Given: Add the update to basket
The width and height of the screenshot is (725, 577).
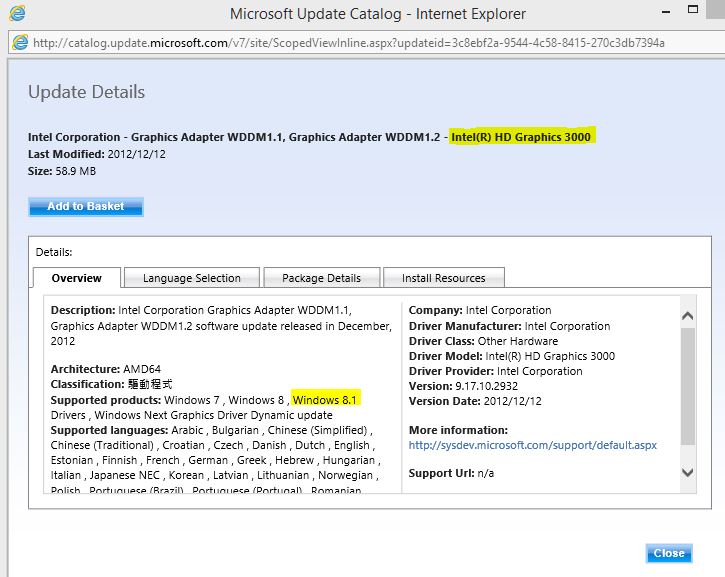Looking at the screenshot, I should point(86,207).
